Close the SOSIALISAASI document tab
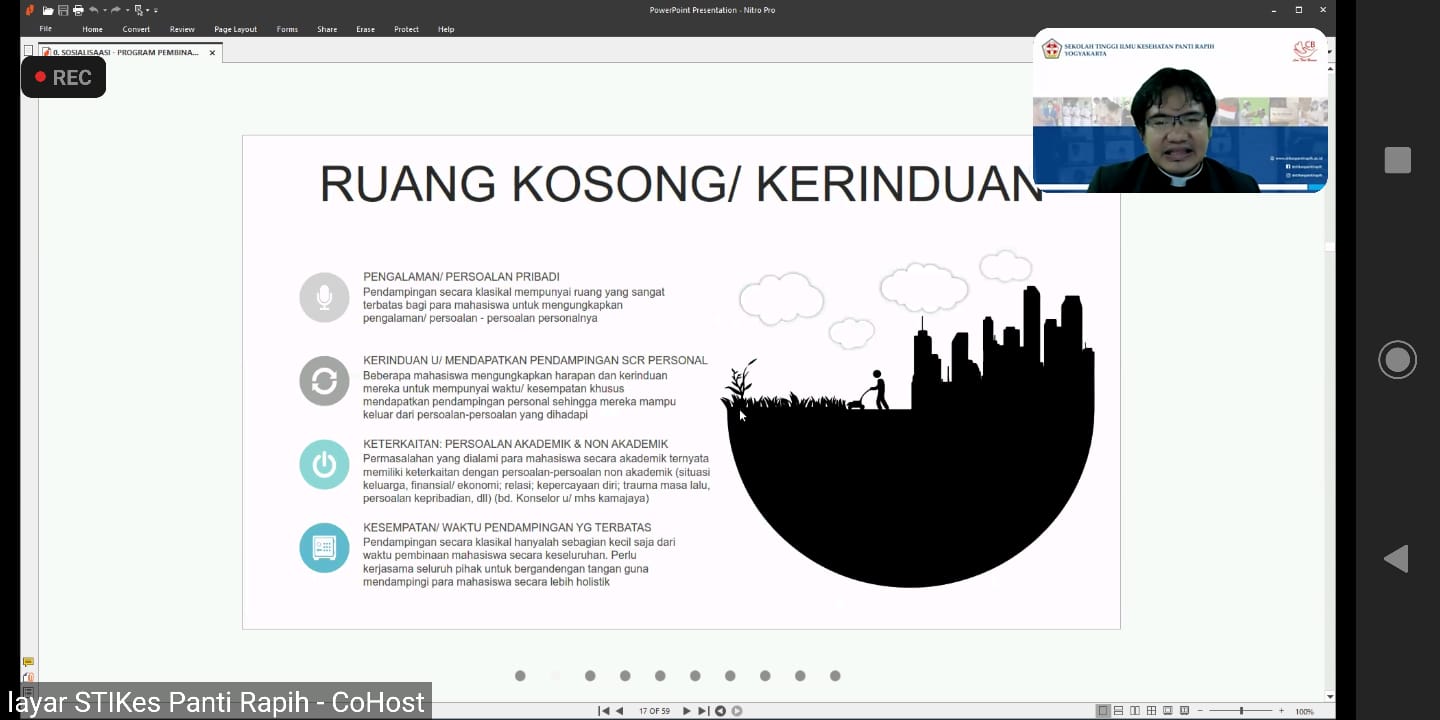The height and width of the screenshot is (720, 1440). [x=212, y=52]
